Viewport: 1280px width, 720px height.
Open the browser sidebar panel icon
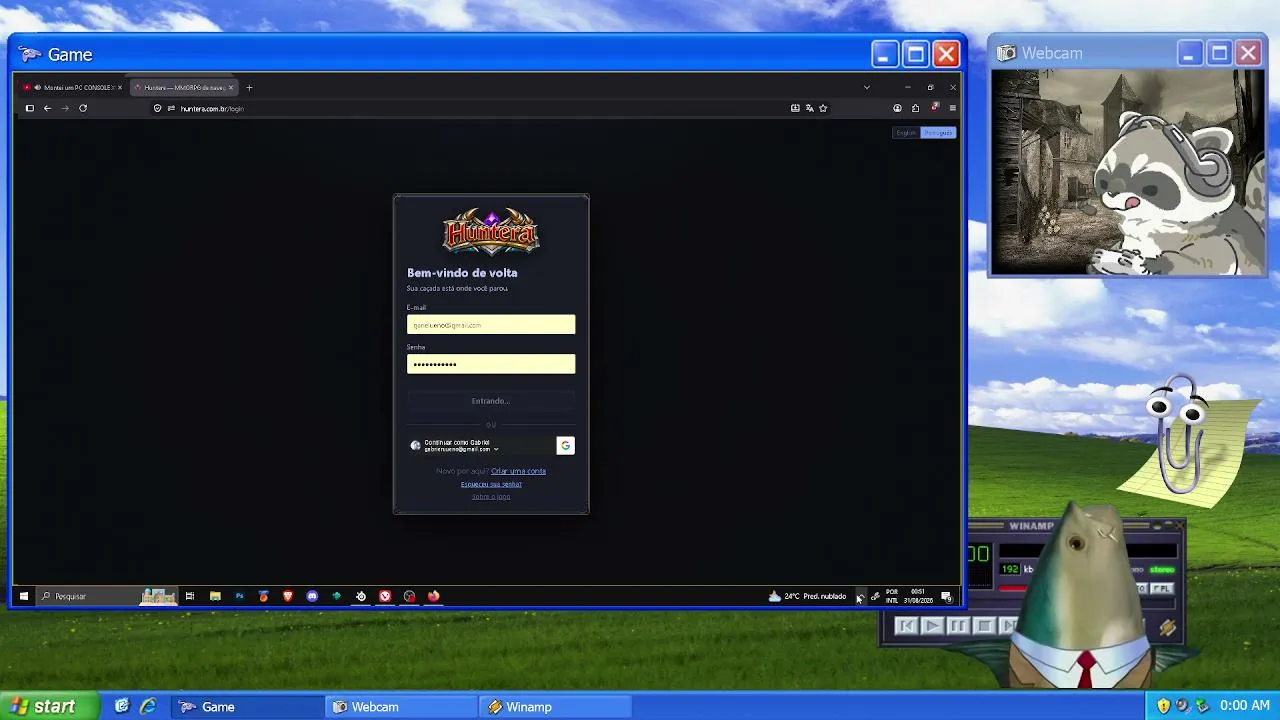30,108
